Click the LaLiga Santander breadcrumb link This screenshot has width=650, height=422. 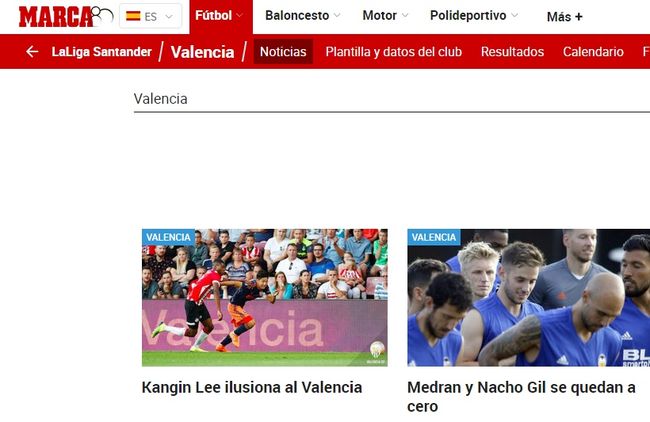[x=102, y=52]
